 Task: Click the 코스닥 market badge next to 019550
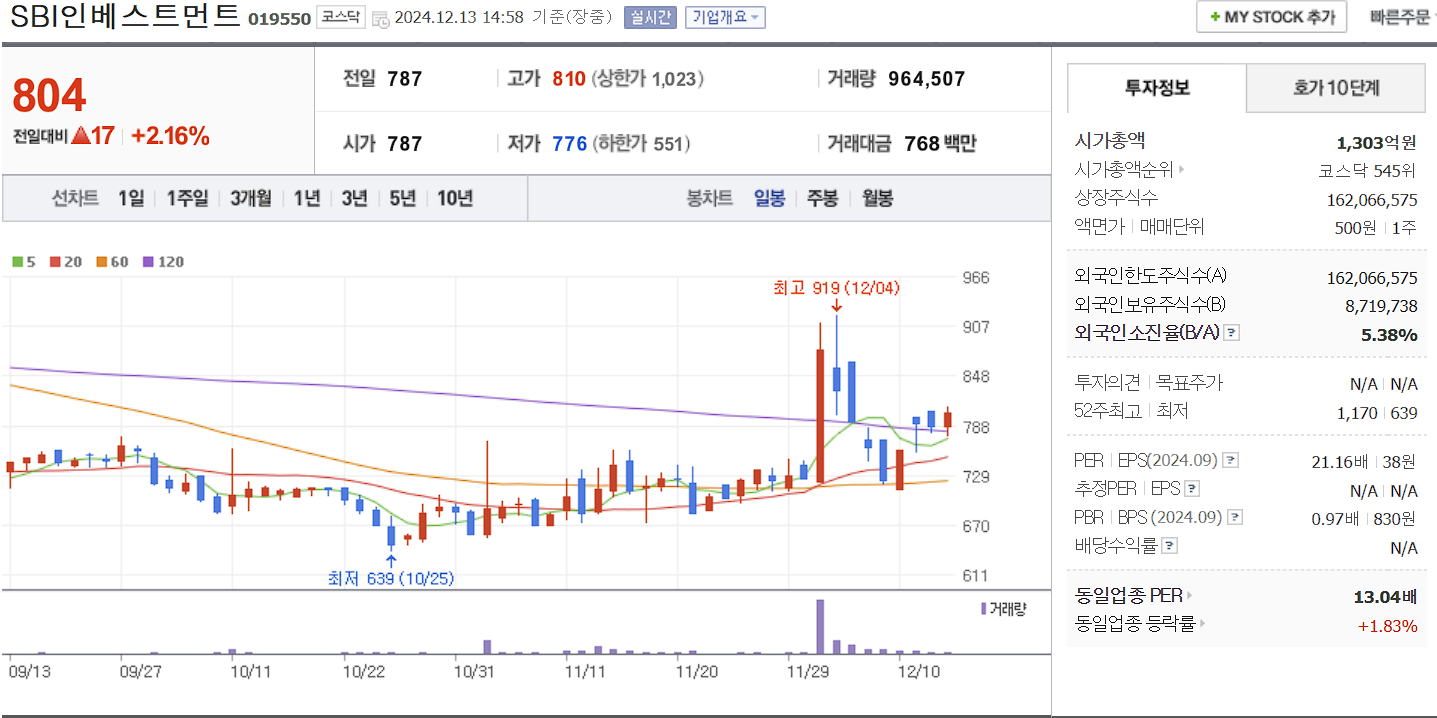click(x=339, y=16)
